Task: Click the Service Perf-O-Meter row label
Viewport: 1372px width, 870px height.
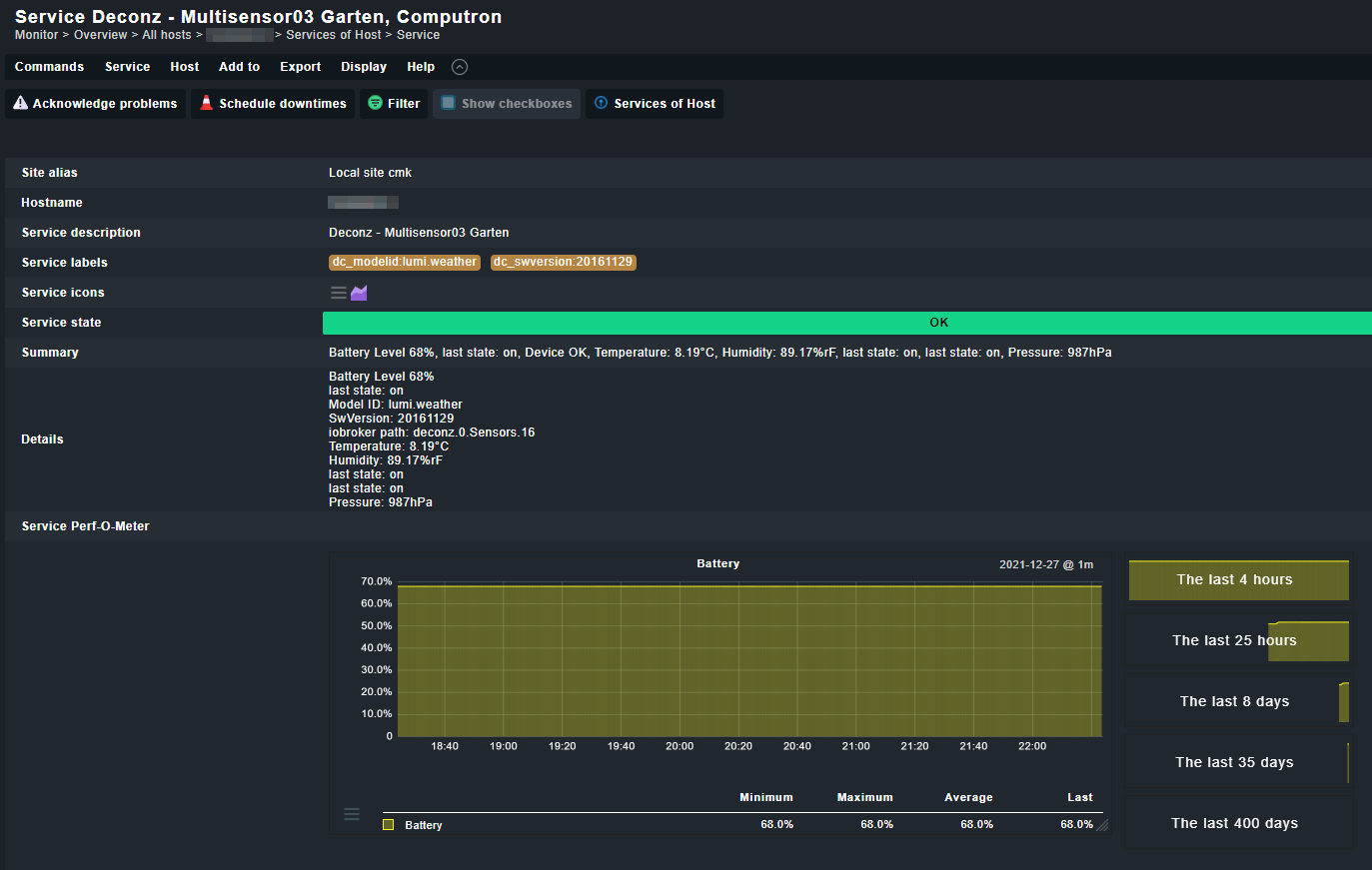Action: [86, 526]
